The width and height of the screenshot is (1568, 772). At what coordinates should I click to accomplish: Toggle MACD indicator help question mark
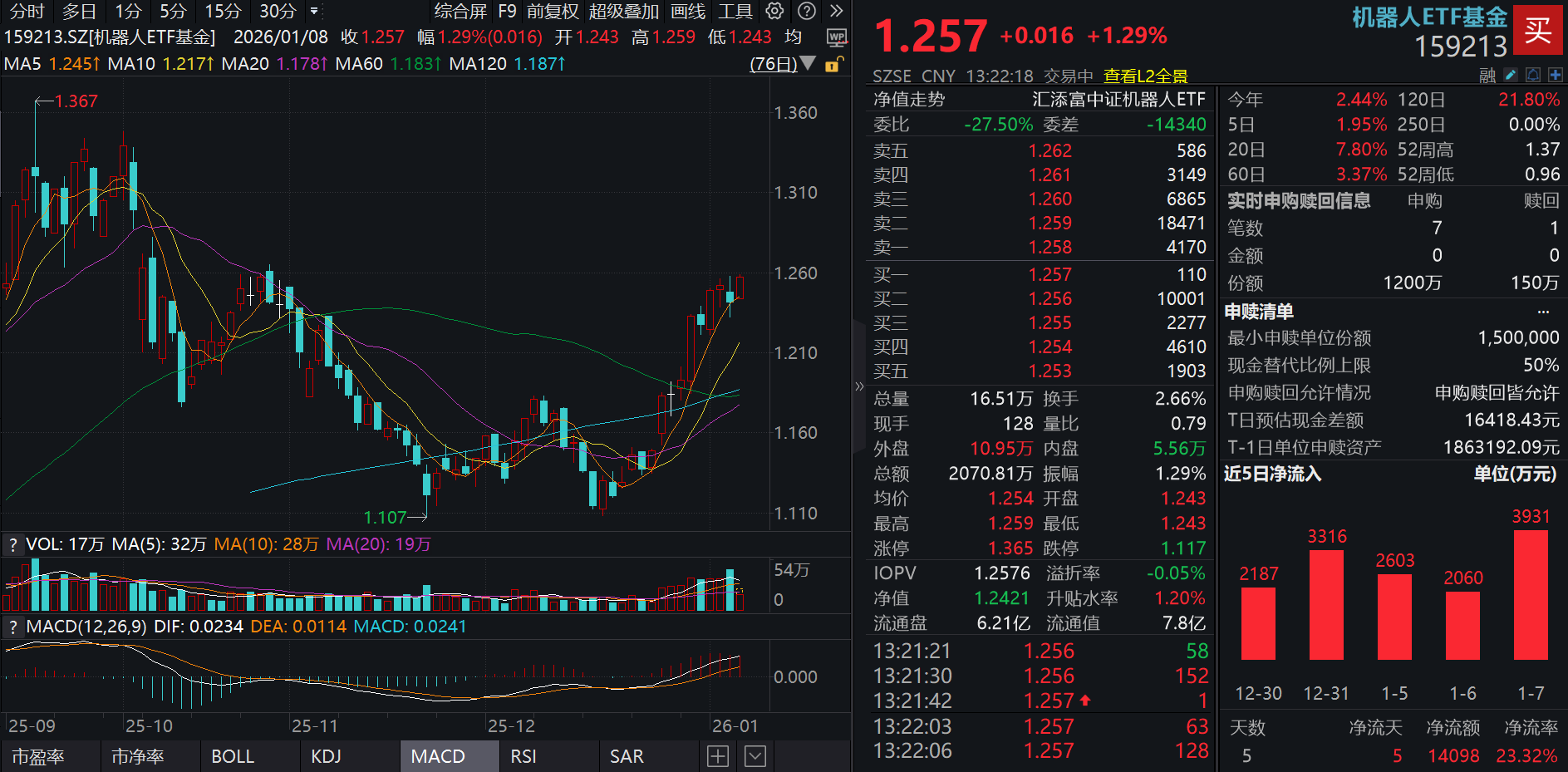tap(12, 627)
